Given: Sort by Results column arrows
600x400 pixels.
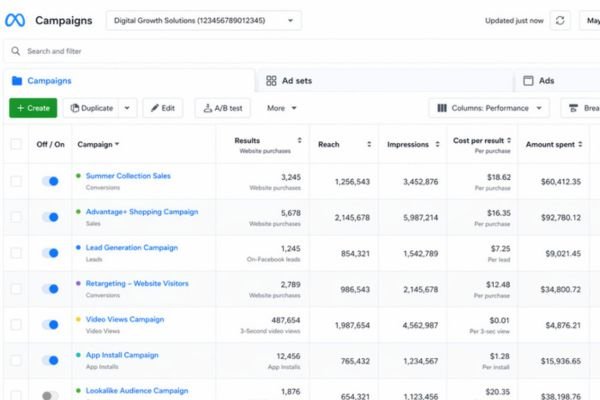Looking at the screenshot, I should (300, 140).
